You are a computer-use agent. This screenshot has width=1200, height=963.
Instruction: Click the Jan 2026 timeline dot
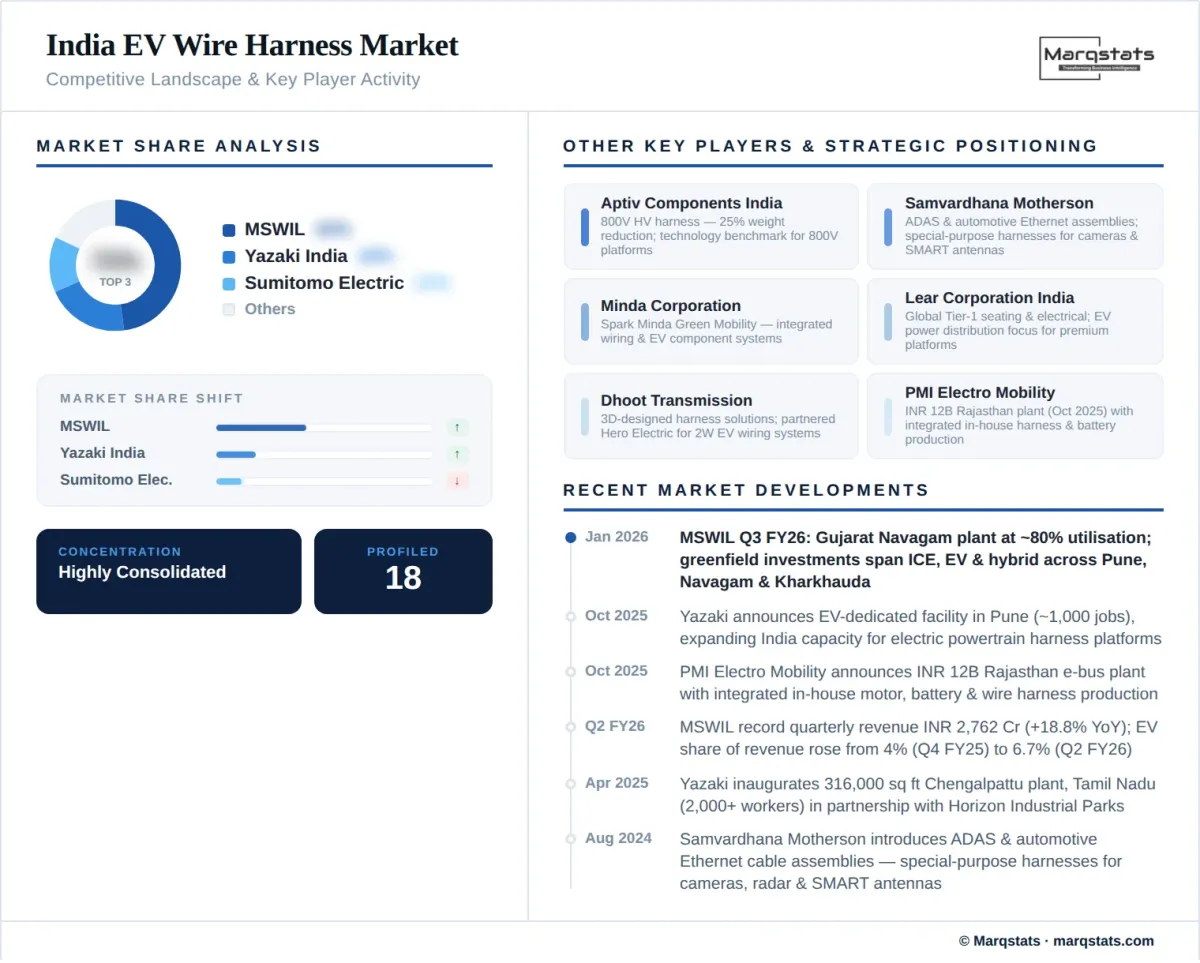click(571, 537)
